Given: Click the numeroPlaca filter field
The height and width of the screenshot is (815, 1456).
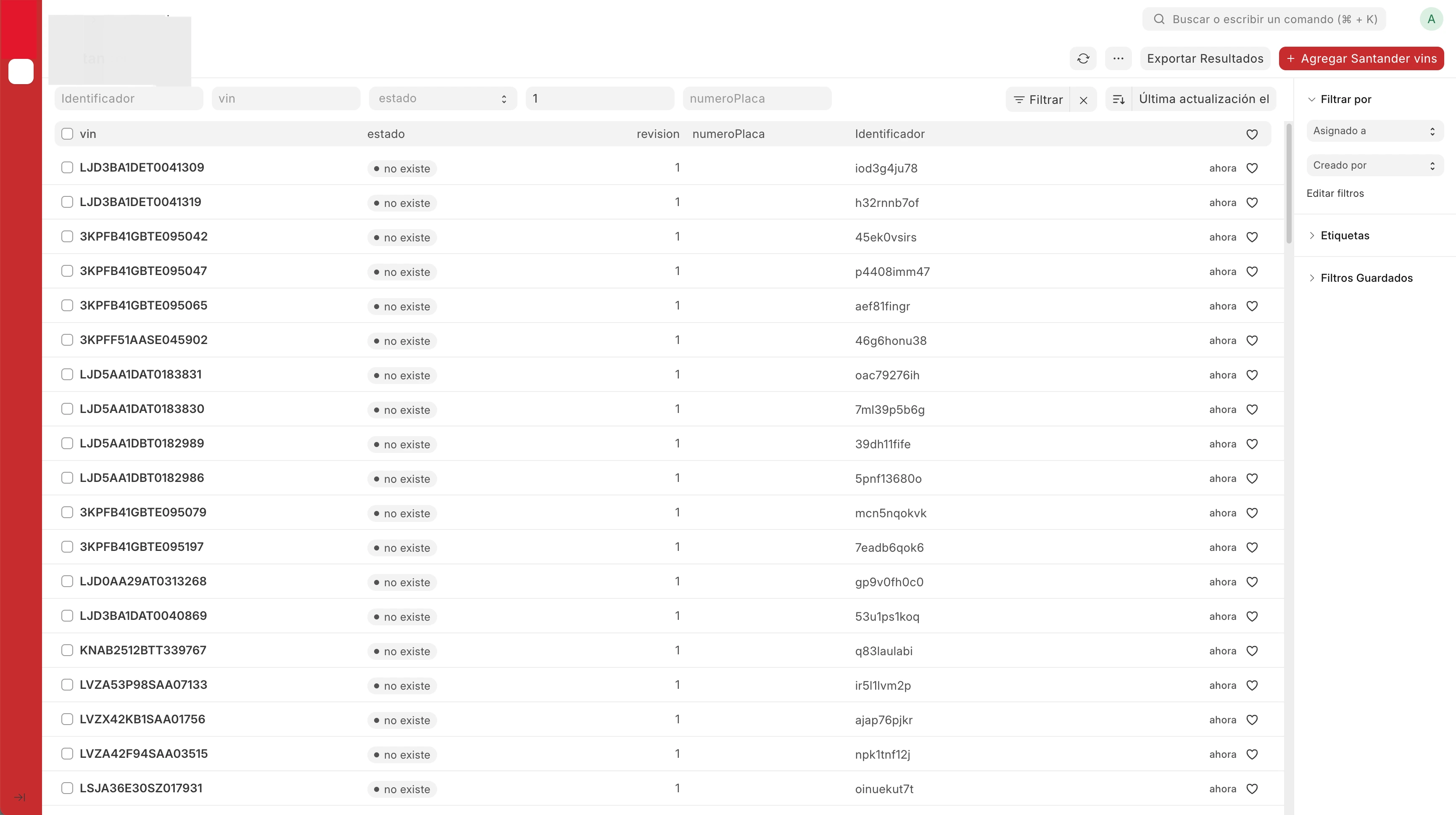Looking at the screenshot, I should [757, 98].
